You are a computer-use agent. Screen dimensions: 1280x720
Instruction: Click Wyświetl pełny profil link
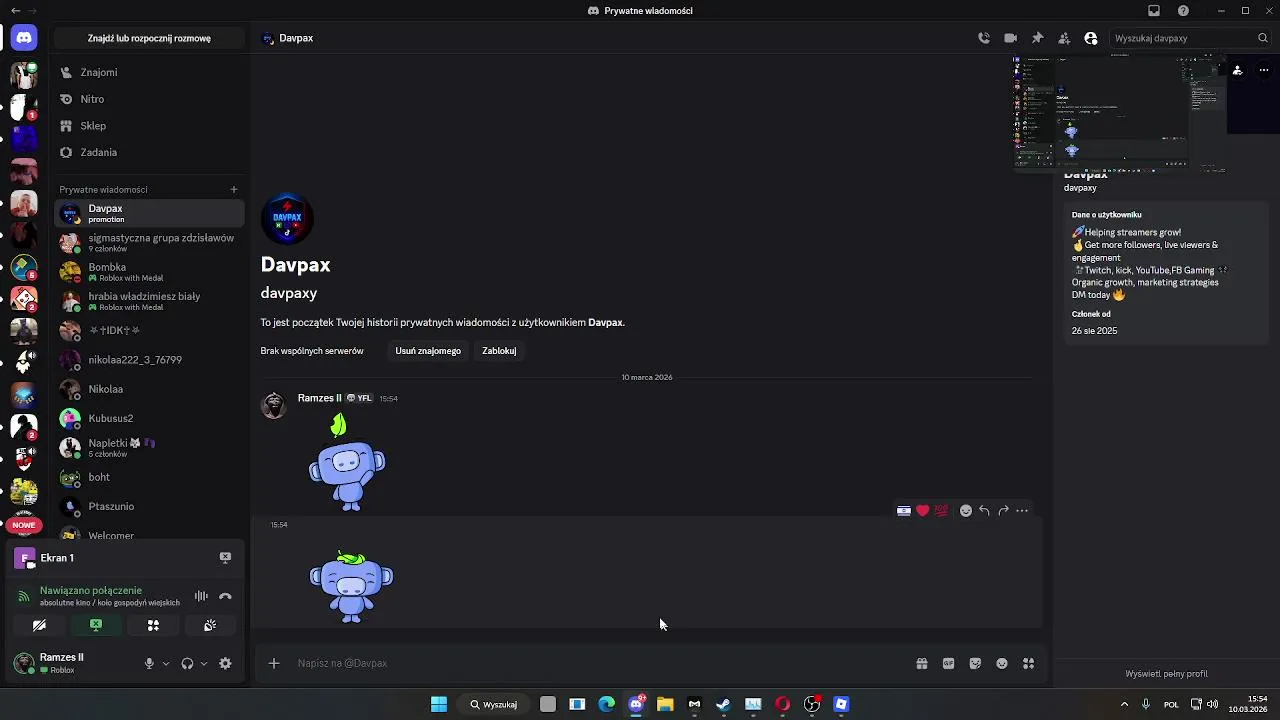pyautogui.click(x=1166, y=674)
